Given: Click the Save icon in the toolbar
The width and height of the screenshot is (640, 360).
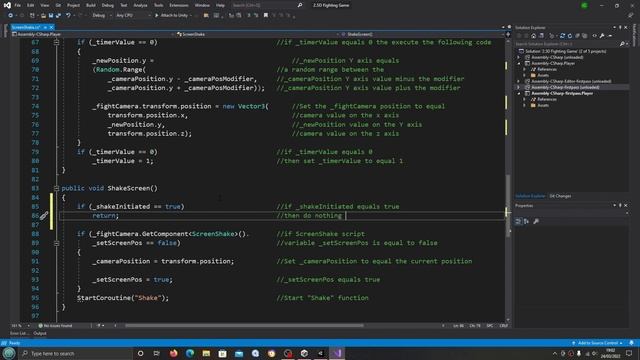Looking at the screenshot, I should click(51, 16).
